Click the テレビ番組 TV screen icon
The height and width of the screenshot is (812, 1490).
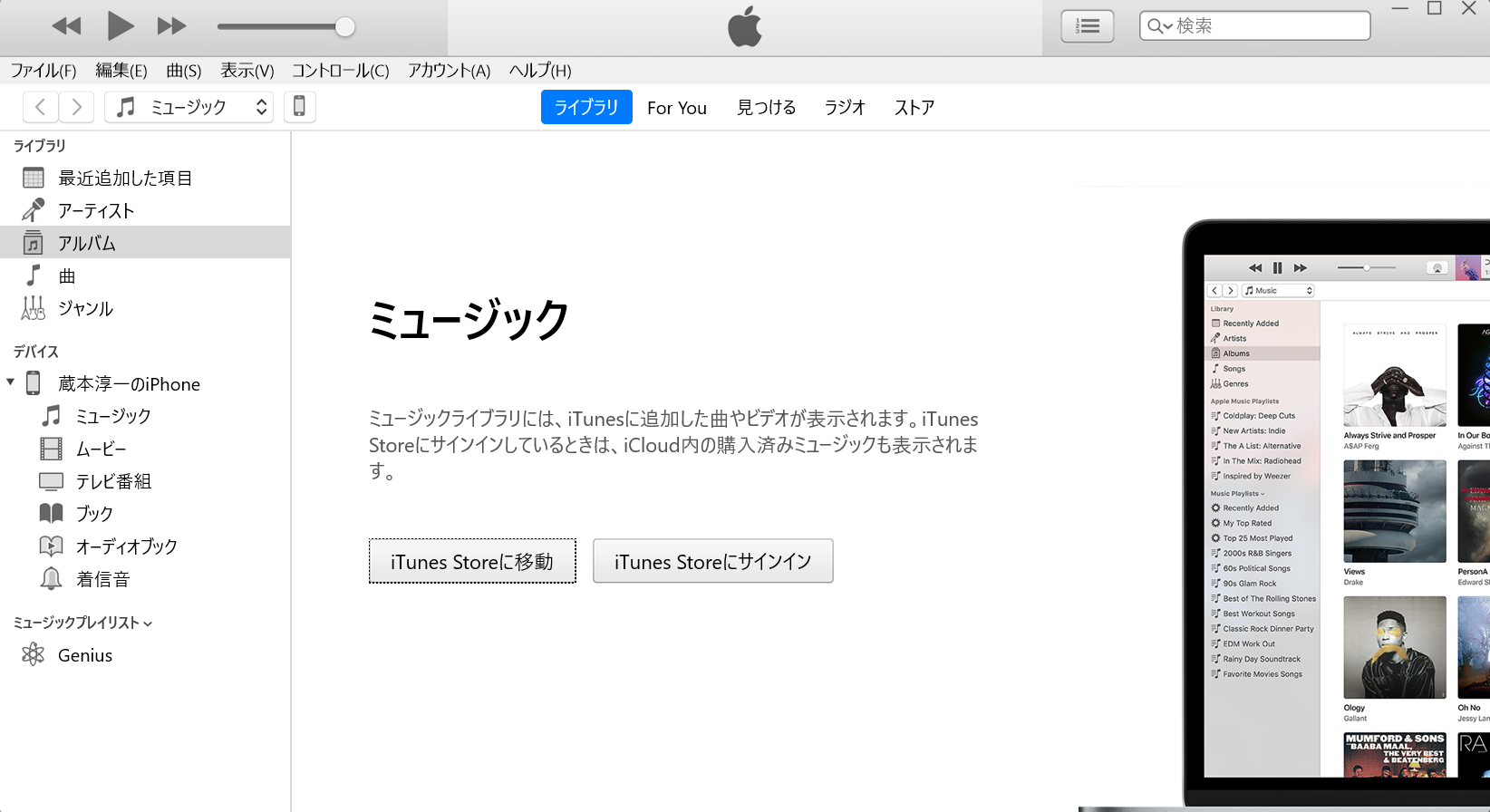pos(52,481)
